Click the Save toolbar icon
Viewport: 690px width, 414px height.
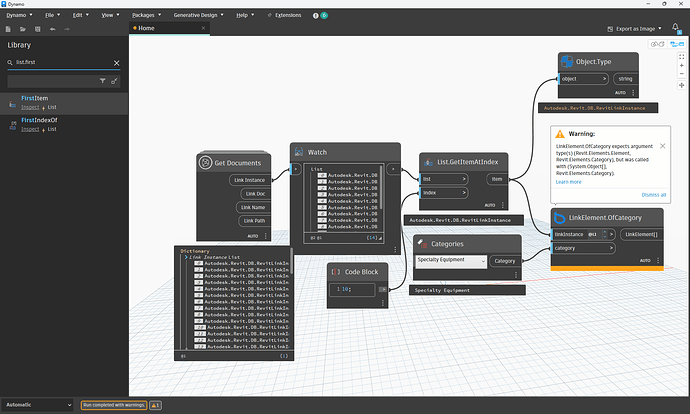36,29
